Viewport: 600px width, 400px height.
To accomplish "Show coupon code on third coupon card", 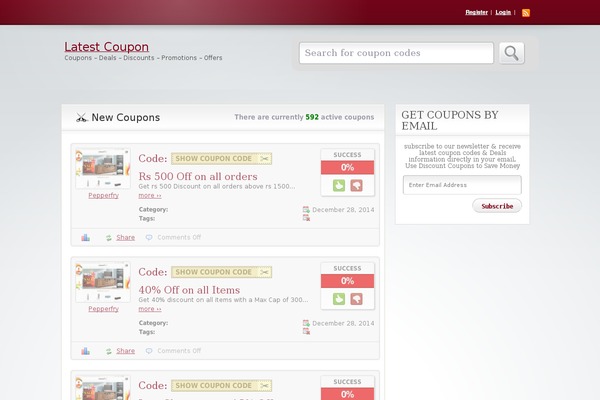I will [x=221, y=385].
